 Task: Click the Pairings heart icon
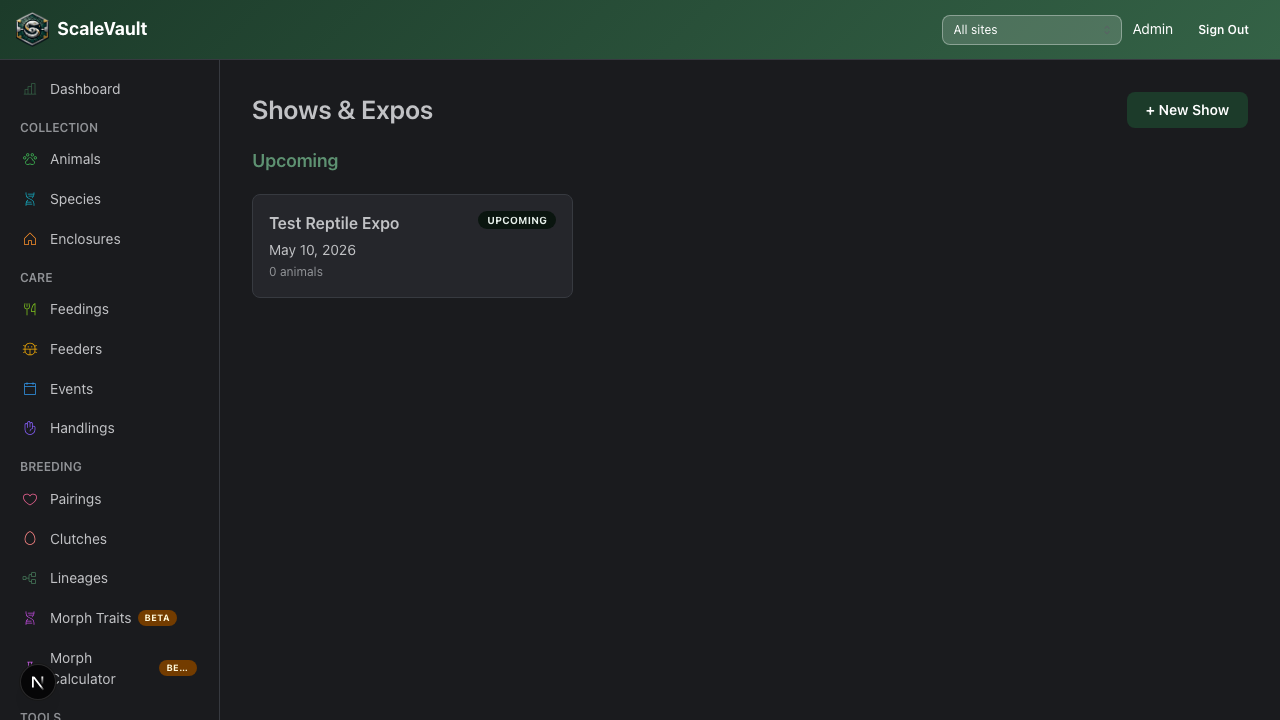coord(30,499)
